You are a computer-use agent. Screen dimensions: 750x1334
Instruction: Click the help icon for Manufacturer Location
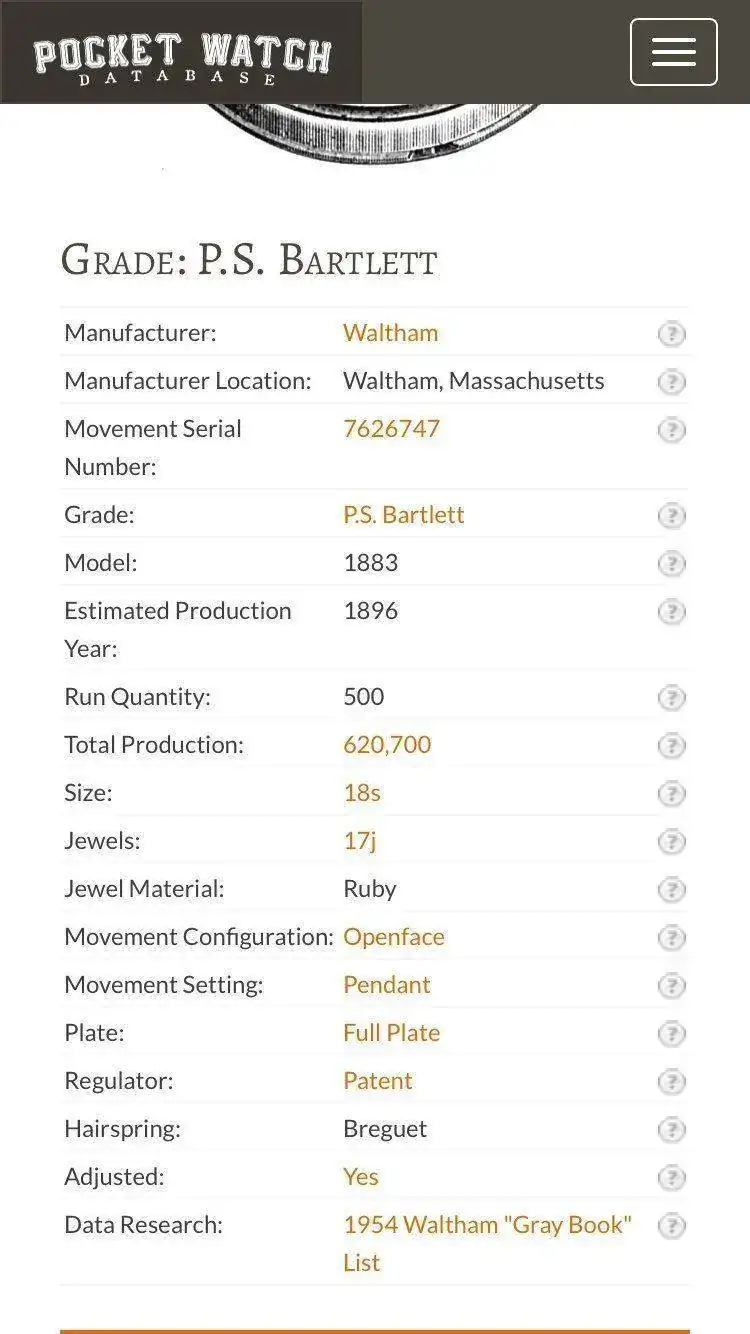tap(672, 382)
